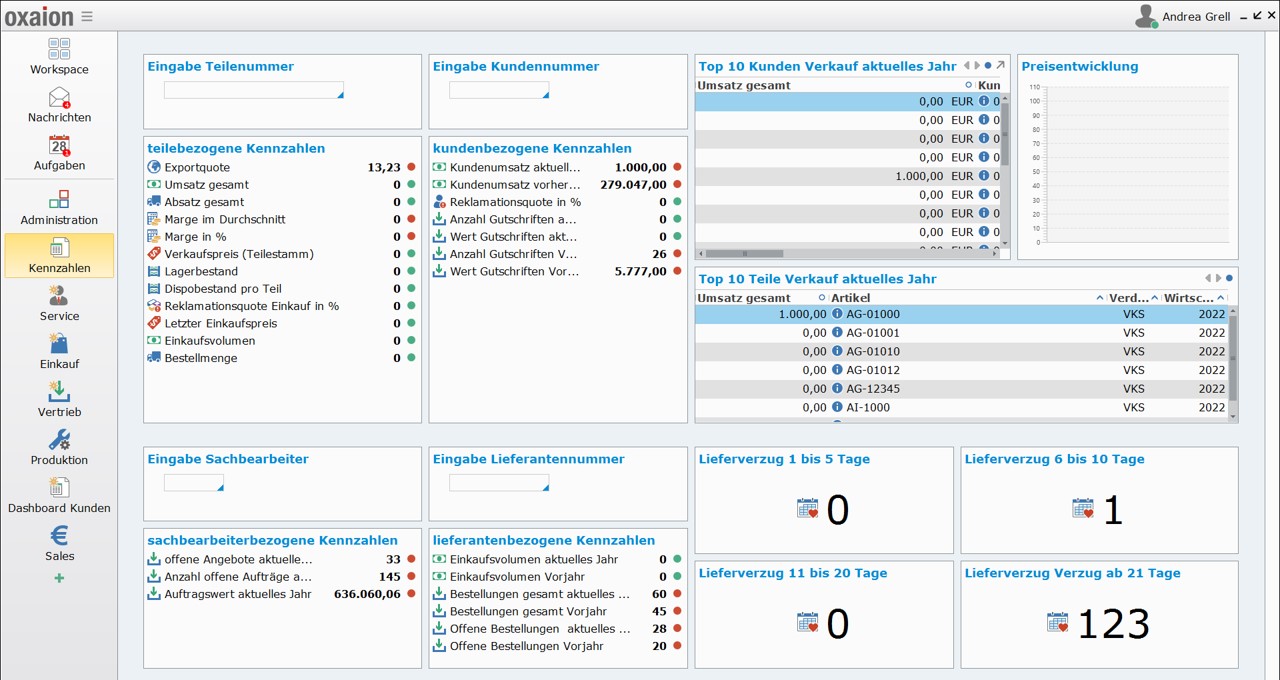The width and height of the screenshot is (1280, 680).
Task: Click the Kundenumsatz vorher... value 279.047,00
Action: pos(633,185)
